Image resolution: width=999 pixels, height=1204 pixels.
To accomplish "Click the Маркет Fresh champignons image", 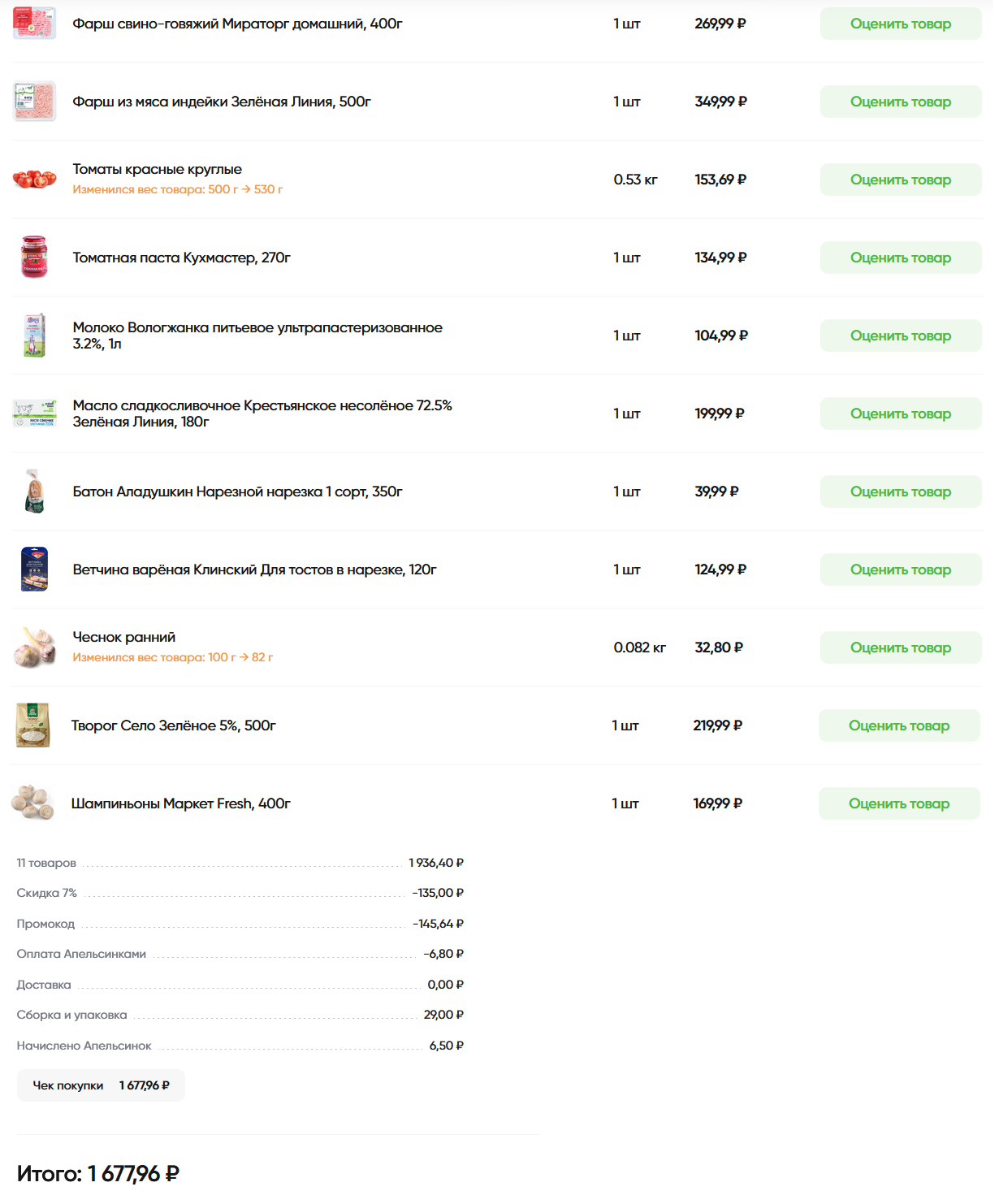I will [x=32, y=803].
